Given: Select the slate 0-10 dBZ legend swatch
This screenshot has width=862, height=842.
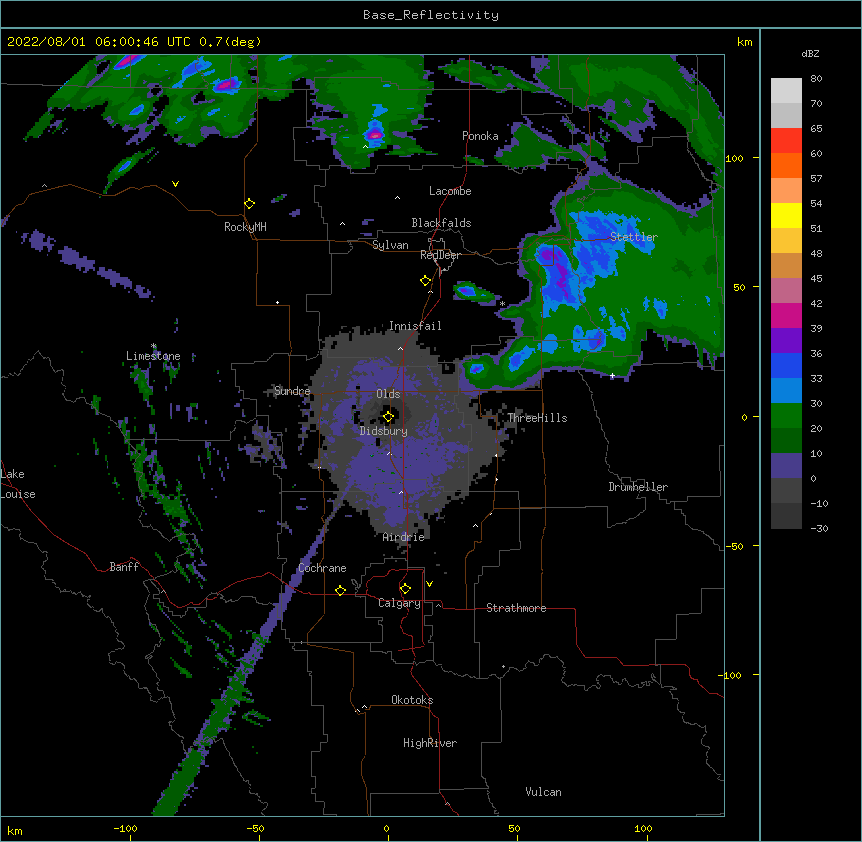Looking at the screenshot, I should coord(786,466).
